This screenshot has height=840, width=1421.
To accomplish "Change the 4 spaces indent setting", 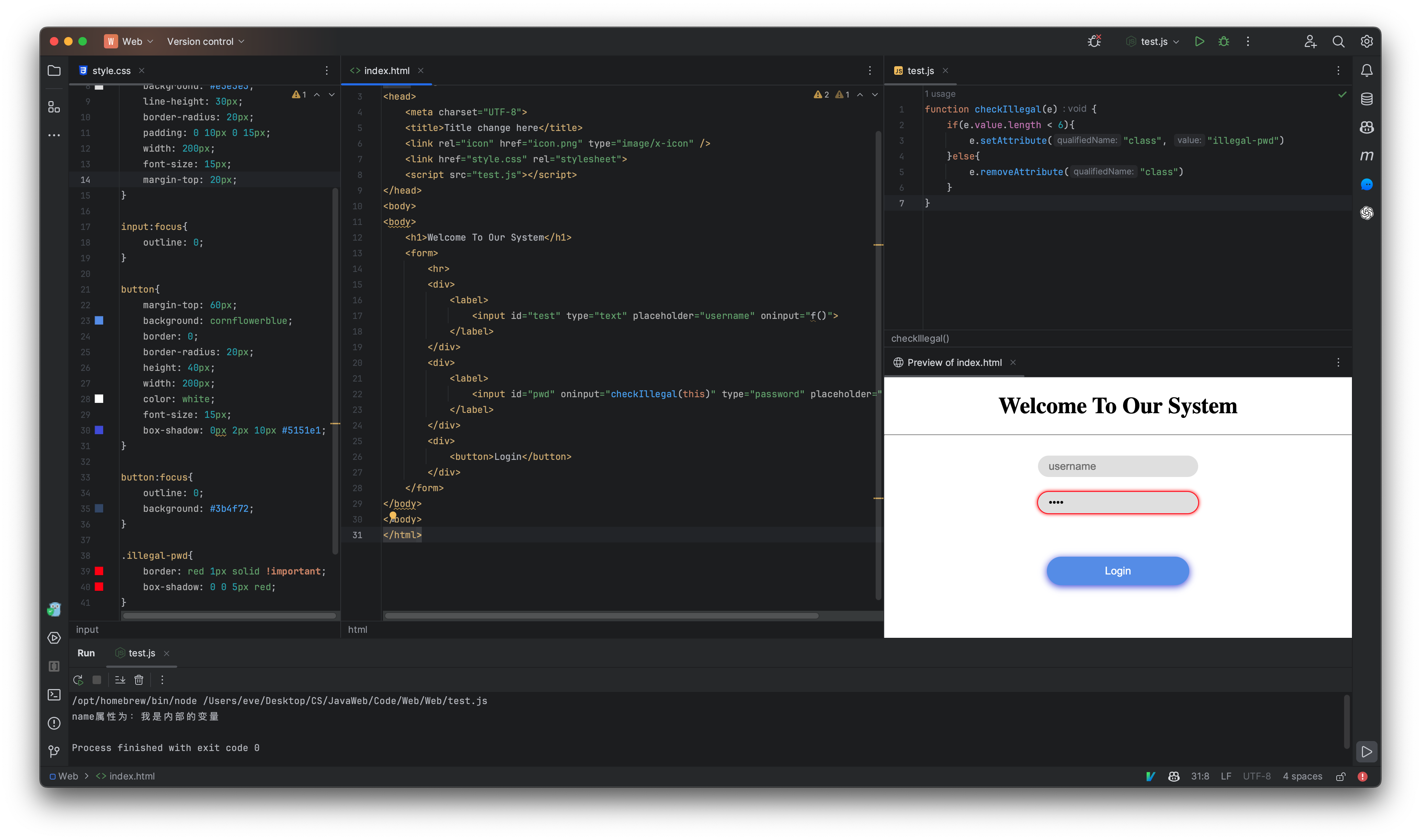I will 1302,777.
